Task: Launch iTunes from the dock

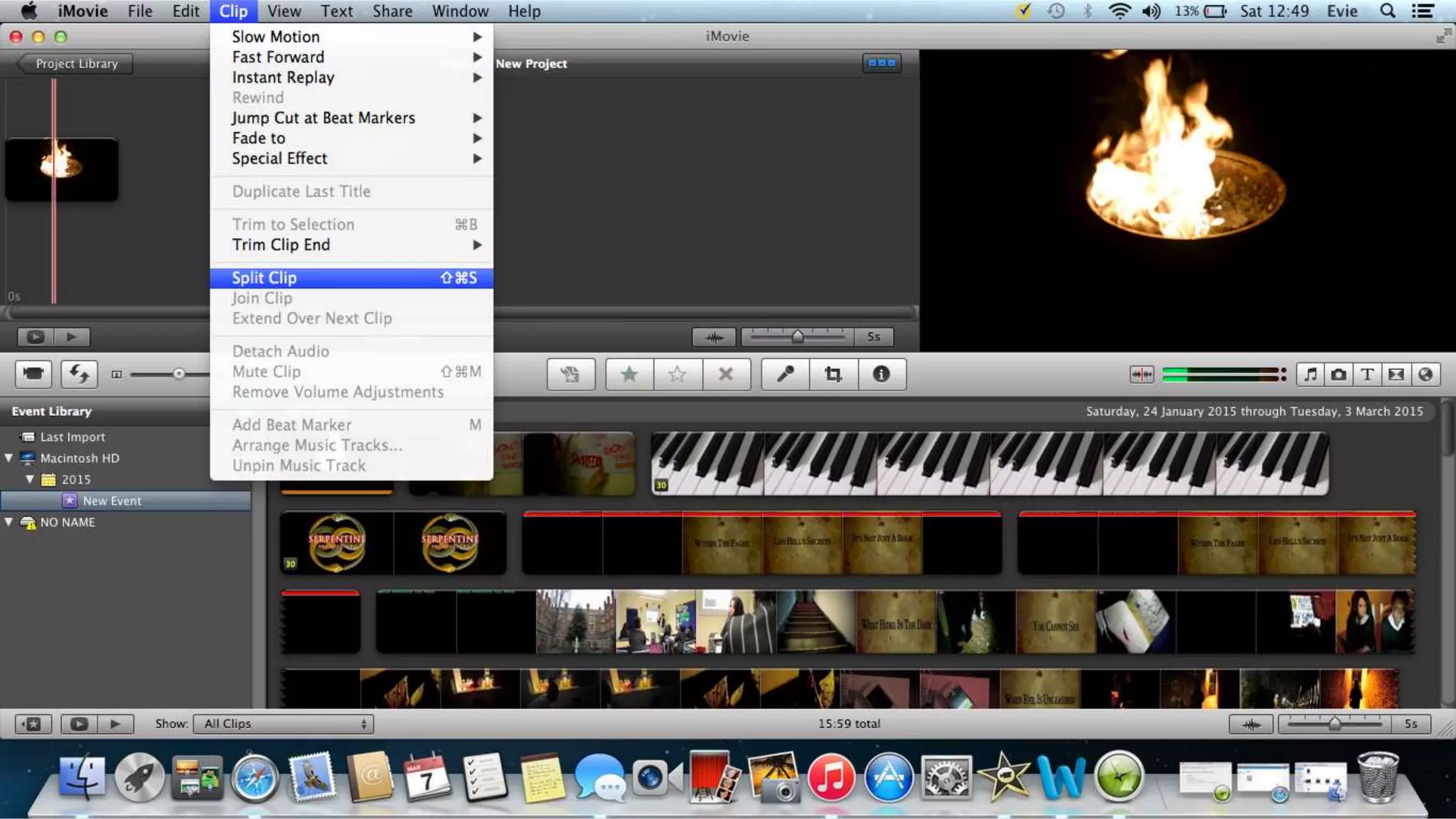Action: 830,777
